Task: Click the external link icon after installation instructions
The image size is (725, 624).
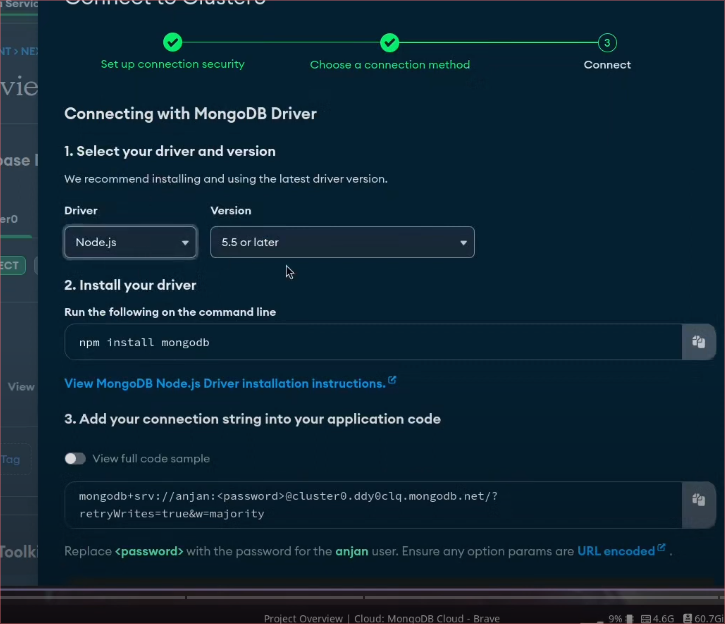Action: point(392,380)
